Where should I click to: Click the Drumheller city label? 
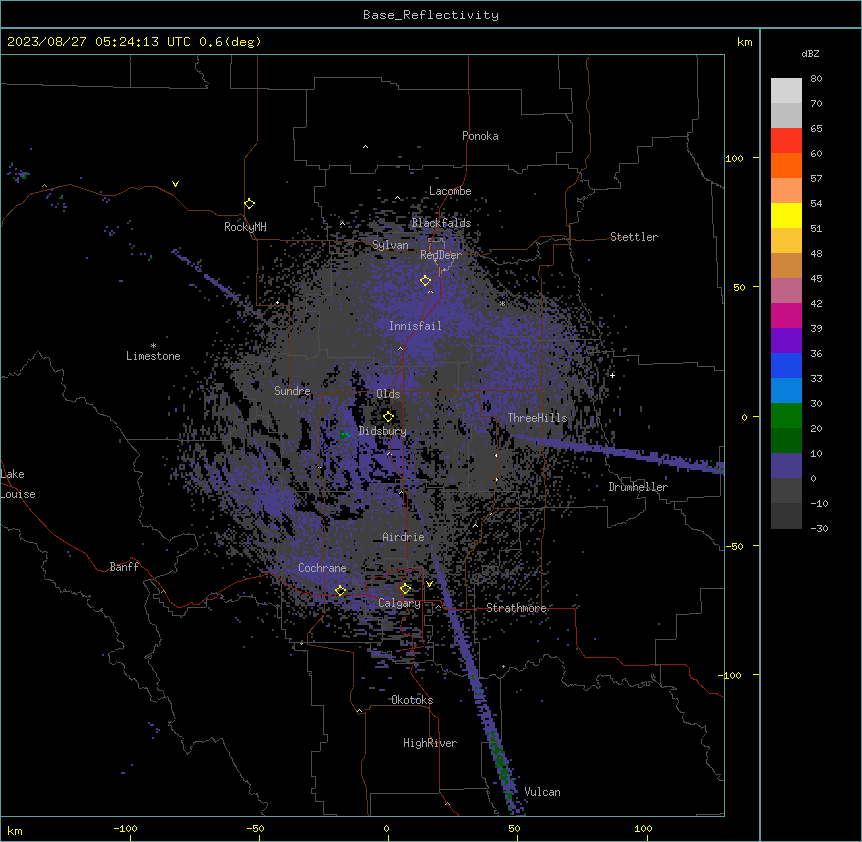point(638,487)
